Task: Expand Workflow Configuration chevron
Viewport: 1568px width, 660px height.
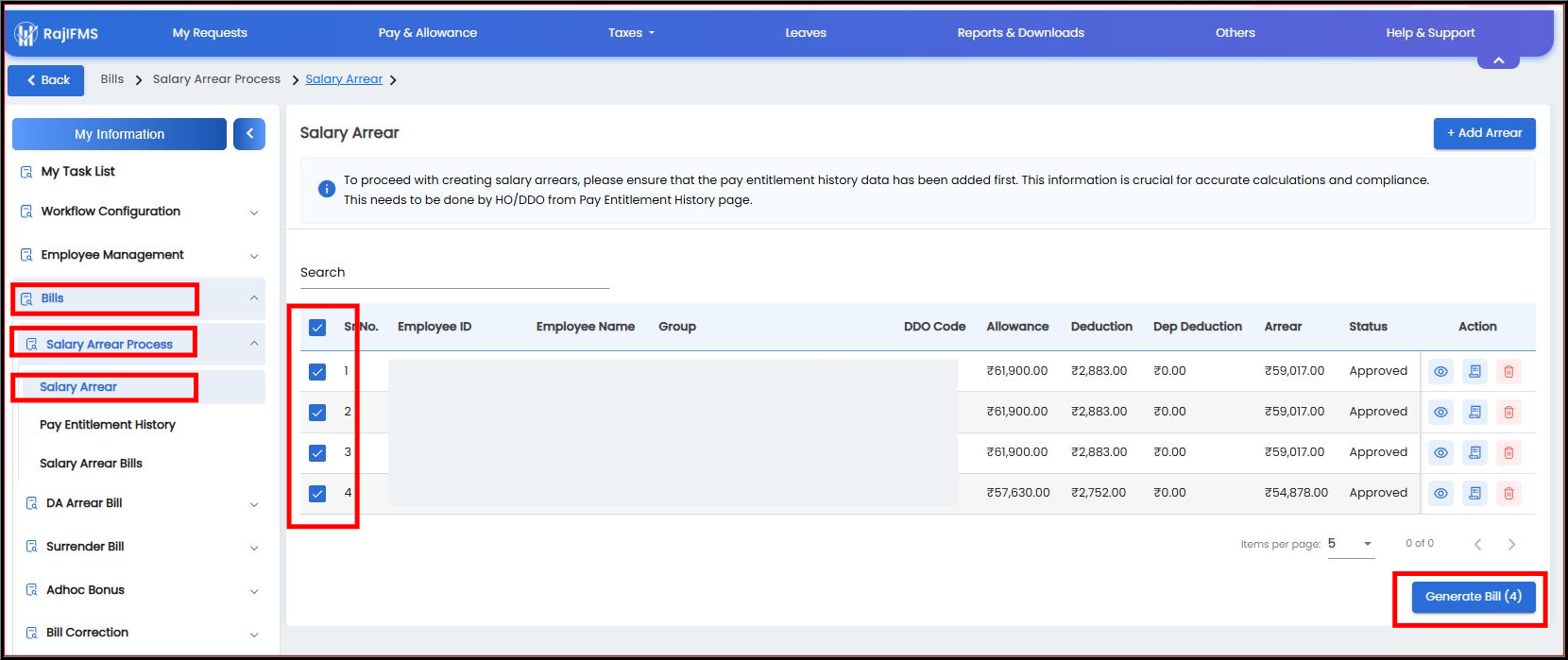Action: point(254,212)
